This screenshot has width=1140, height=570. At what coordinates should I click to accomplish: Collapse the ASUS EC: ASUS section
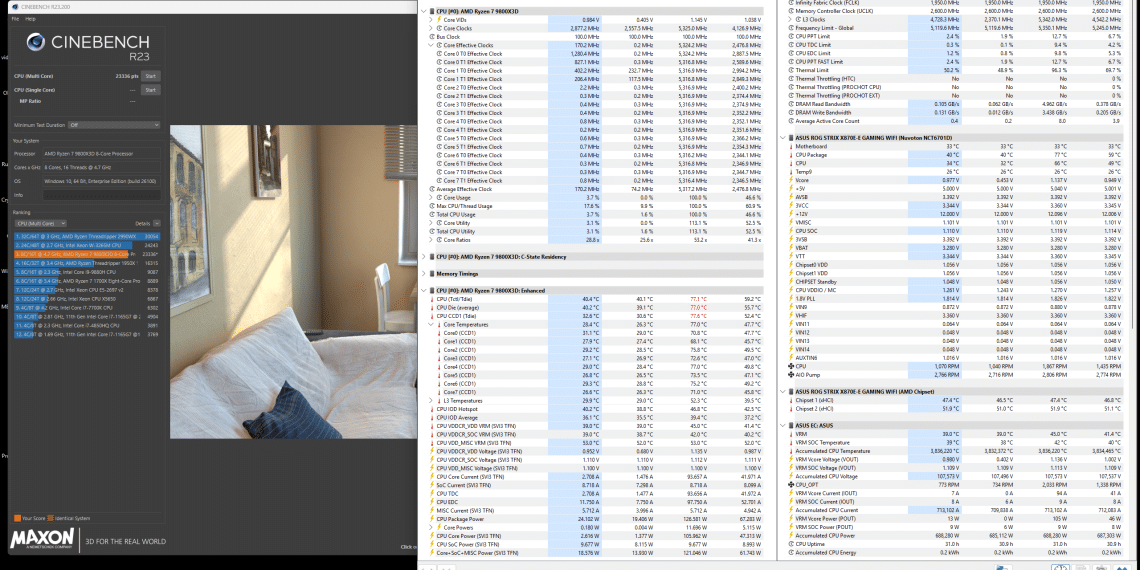click(x=782, y=425)
